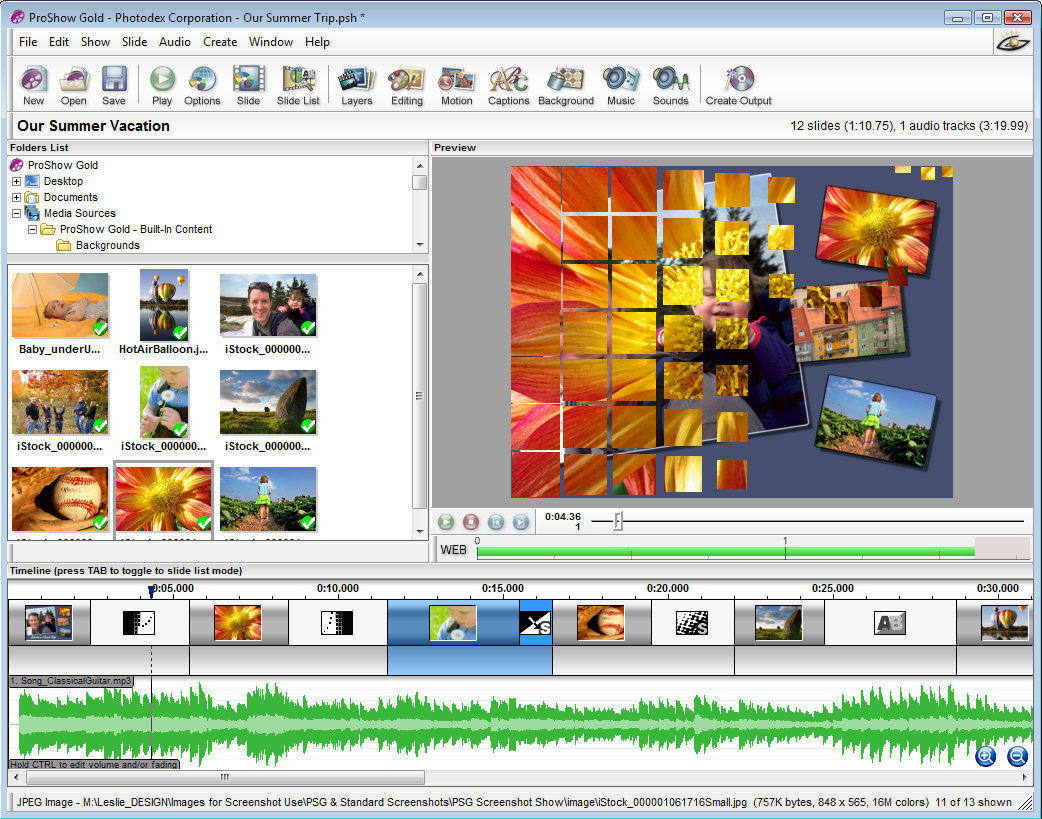Open the File menu
Viewport: 1042px width, 819px height.
coord(28,42)
